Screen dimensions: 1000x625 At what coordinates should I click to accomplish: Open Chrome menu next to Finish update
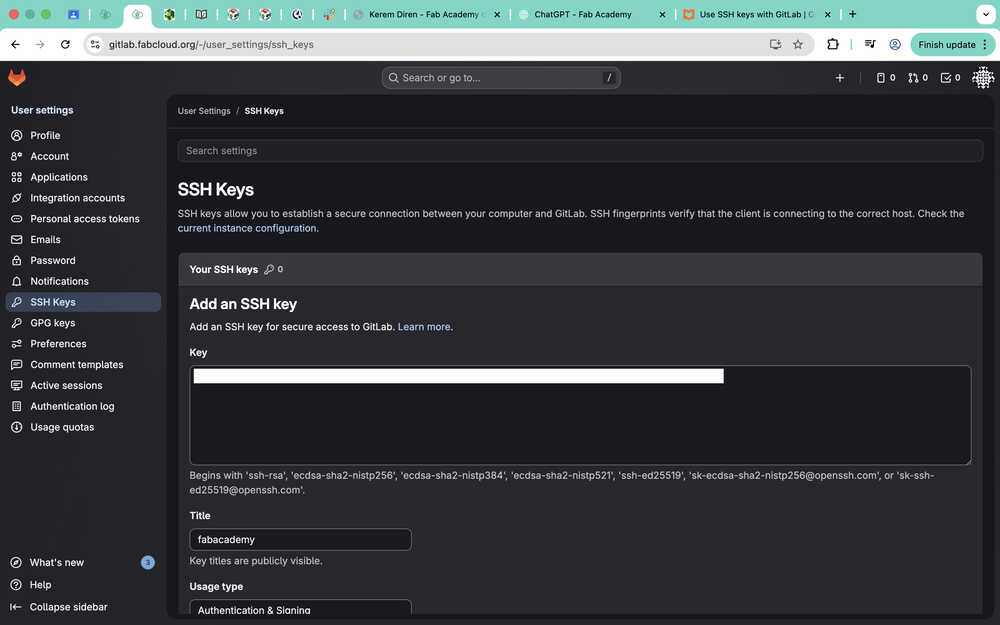click(x=987, y=45)
